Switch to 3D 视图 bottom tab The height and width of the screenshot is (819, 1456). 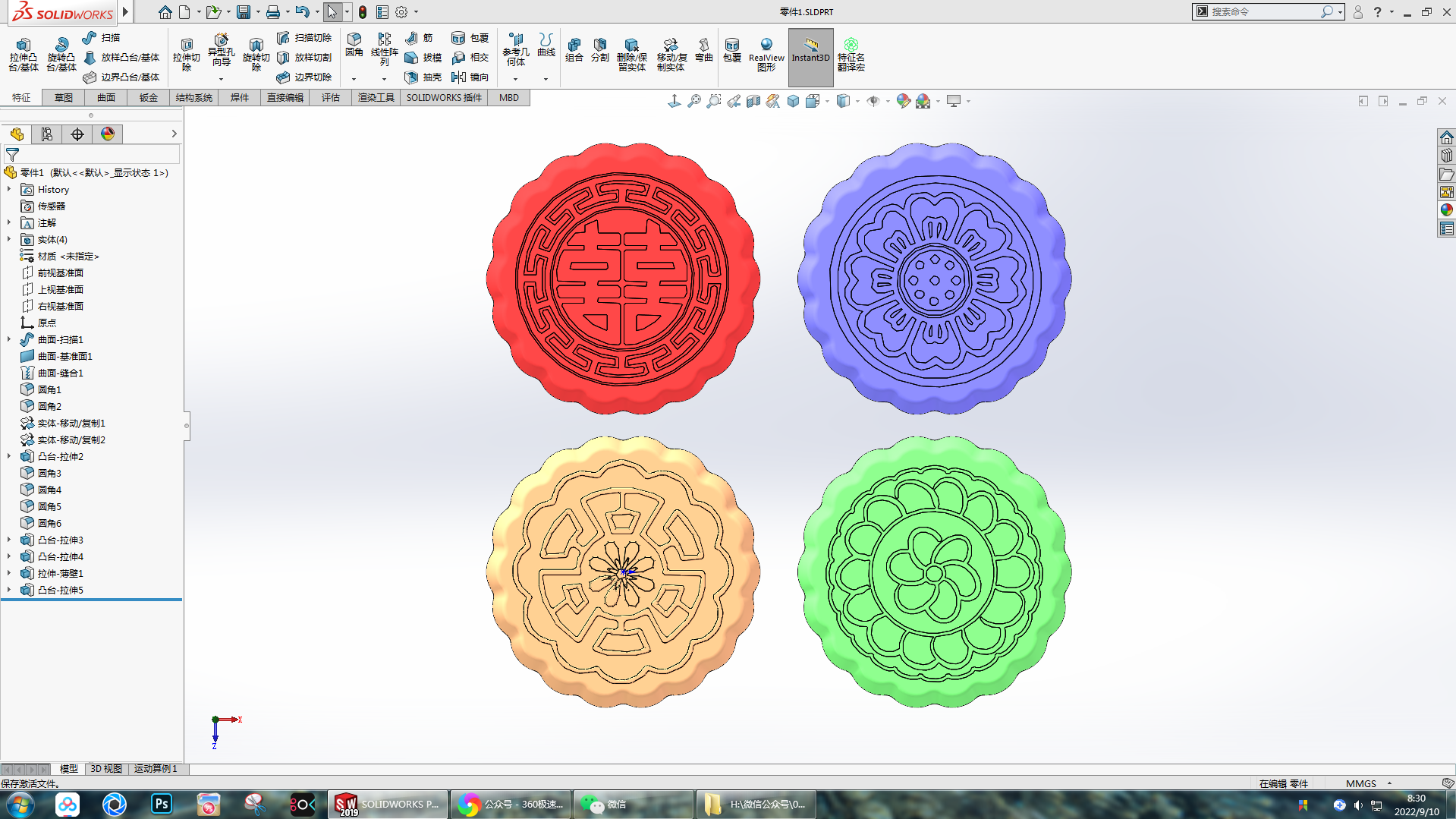pyautogui.click(x=106, y=769)
